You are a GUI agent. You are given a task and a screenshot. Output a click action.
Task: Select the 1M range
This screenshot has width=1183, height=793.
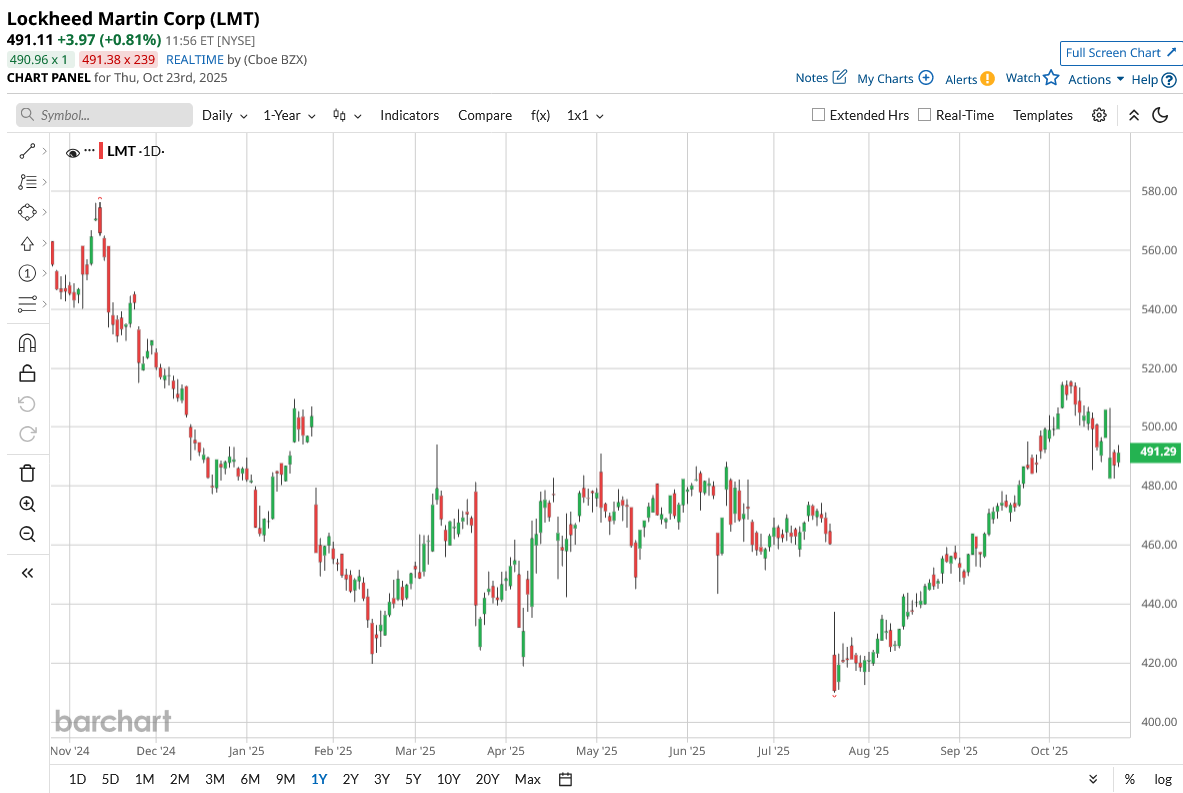click(x=144, y=779)
